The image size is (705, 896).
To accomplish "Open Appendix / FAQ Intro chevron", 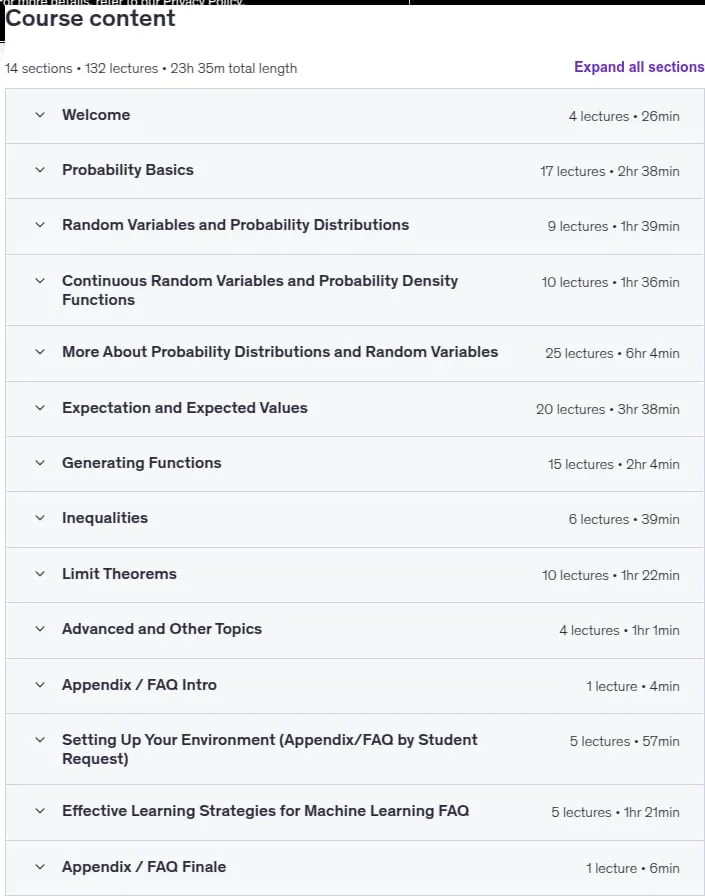I will 40,685.
